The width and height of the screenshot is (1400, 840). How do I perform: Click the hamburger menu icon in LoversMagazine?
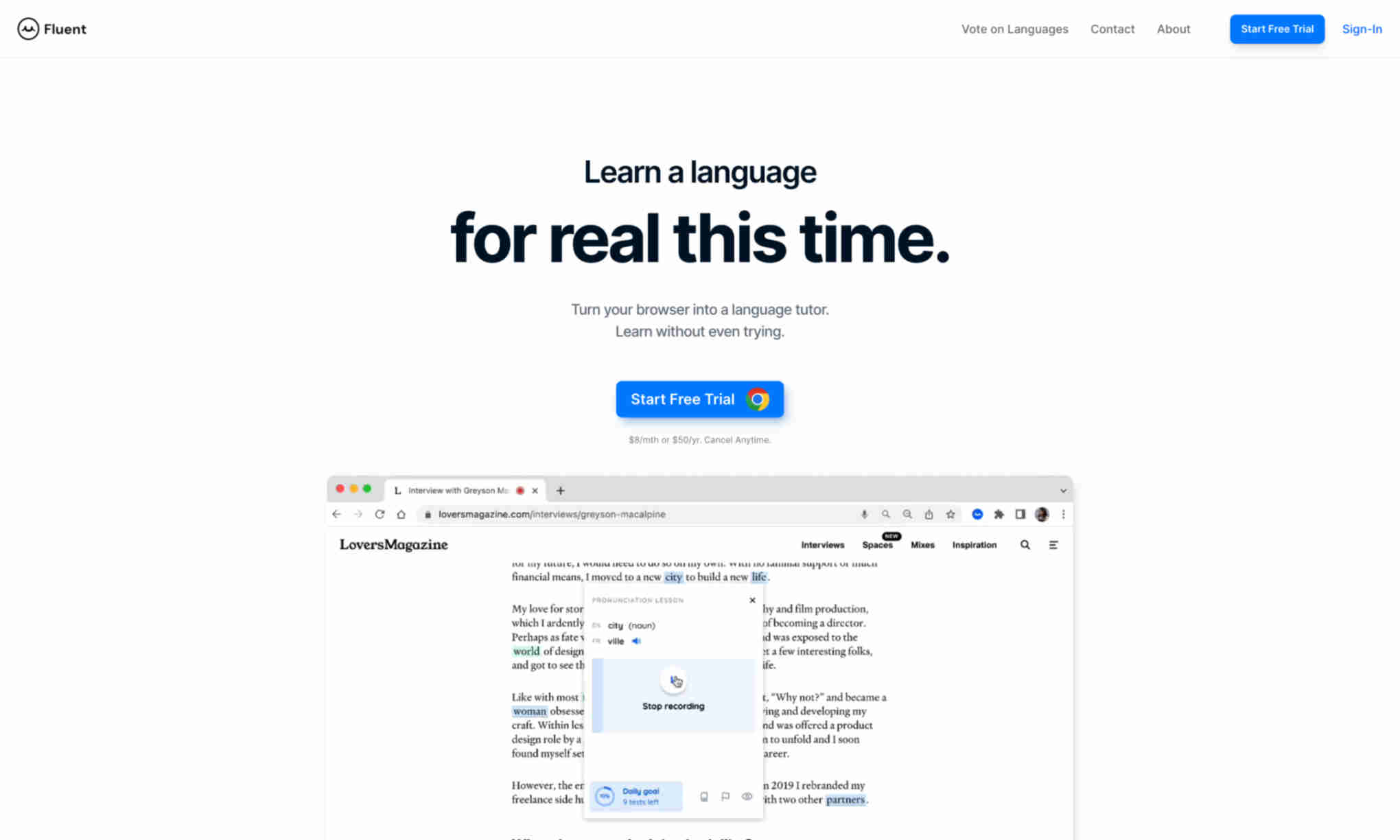[1054, 544]
